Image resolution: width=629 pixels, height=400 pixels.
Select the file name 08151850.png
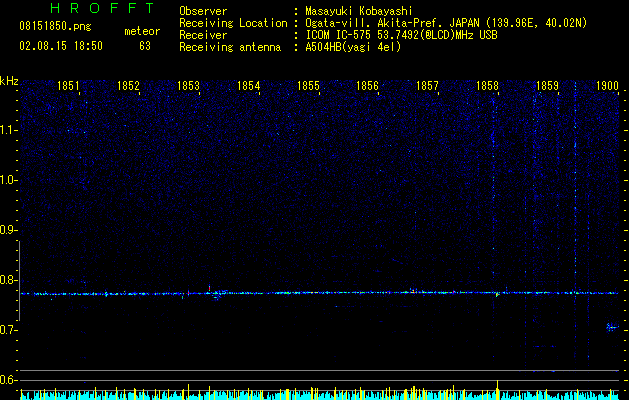point(55,27)
